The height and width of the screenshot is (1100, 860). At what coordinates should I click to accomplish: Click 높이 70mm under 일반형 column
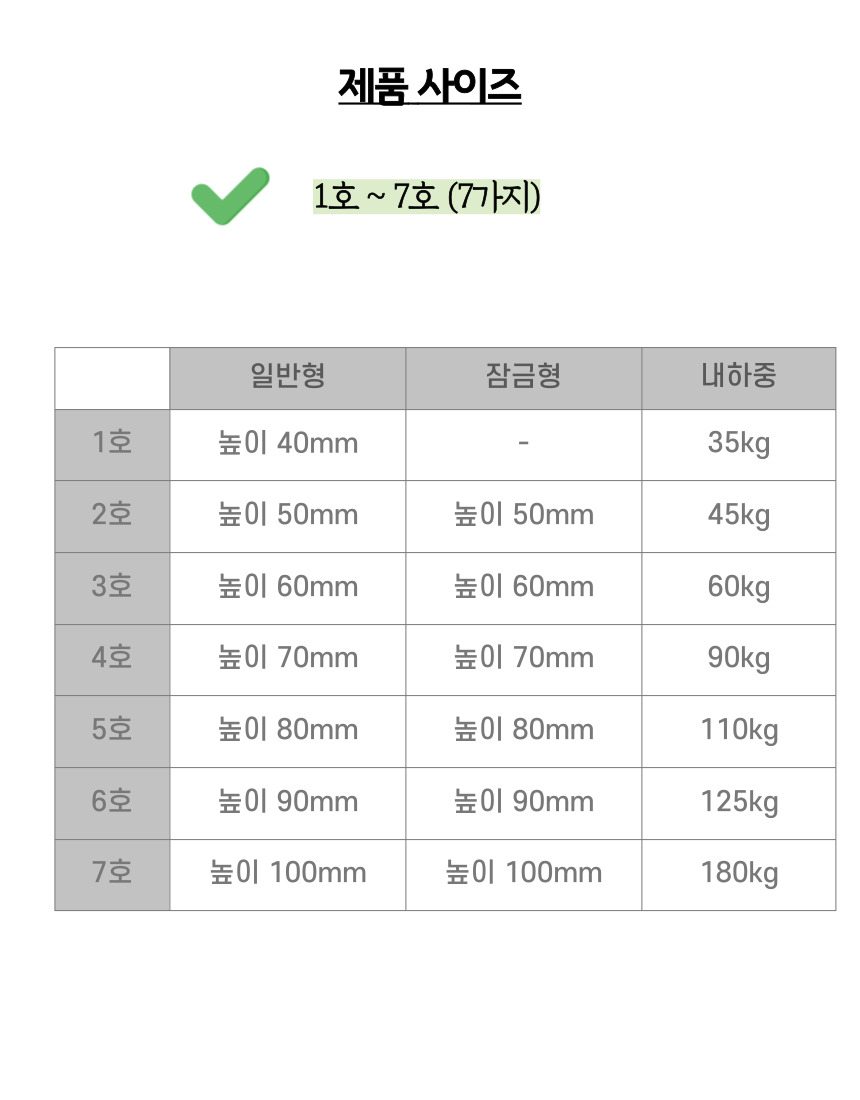point(288,658)
